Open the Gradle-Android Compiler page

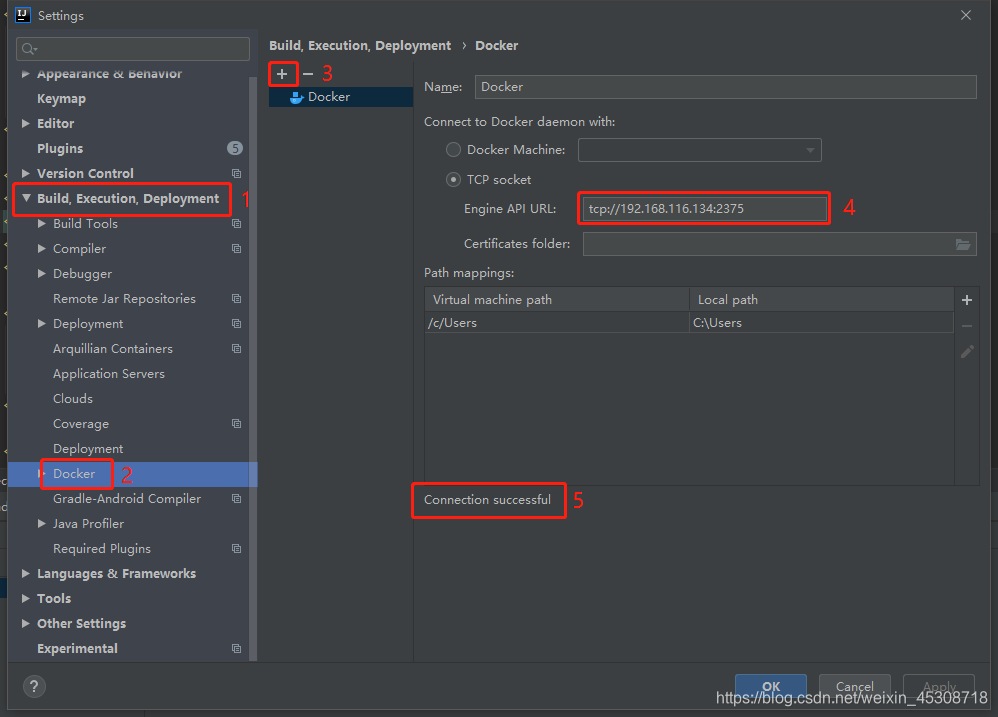point(127,499)
